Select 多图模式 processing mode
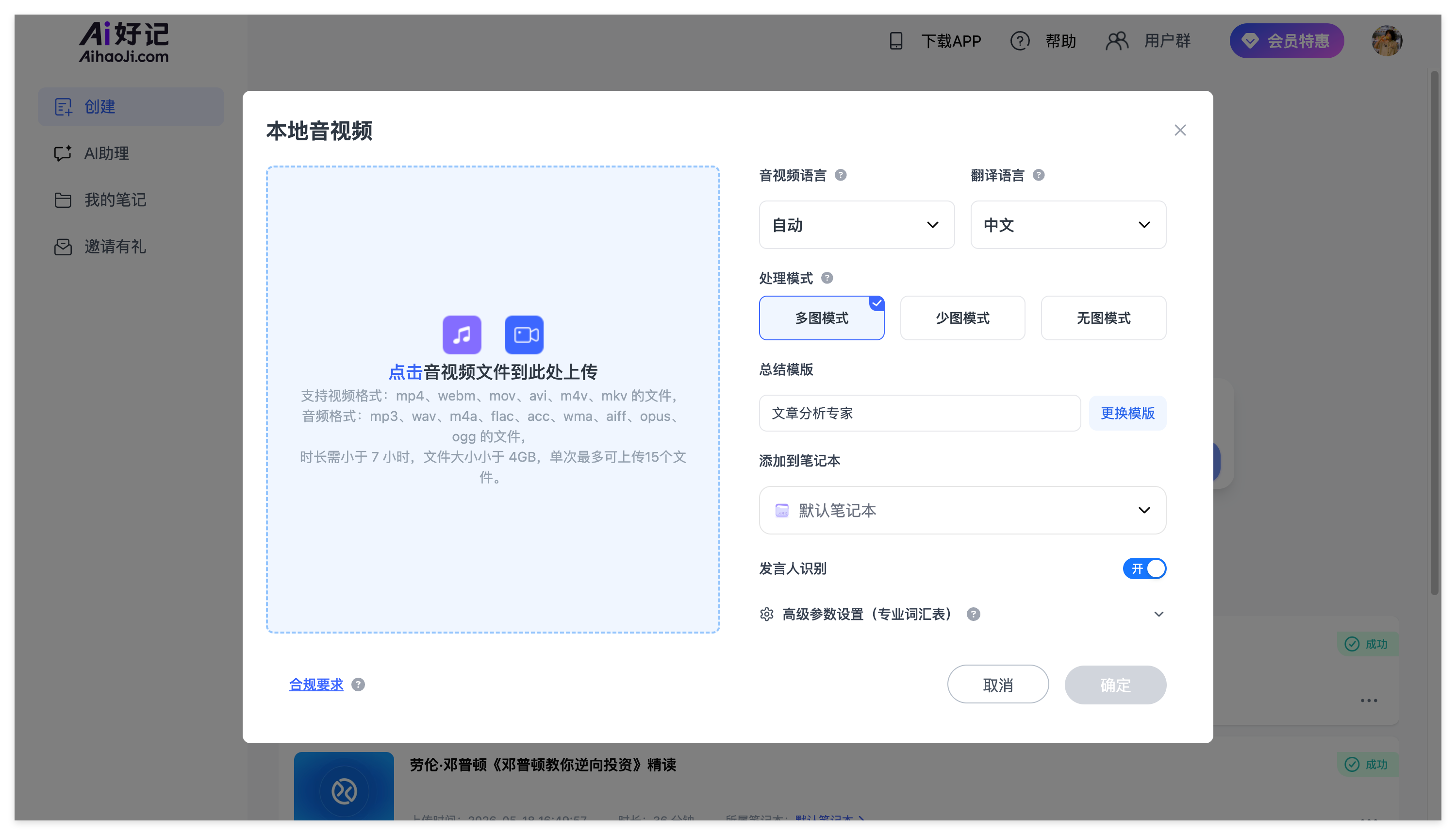This screenshot has height=835, width=1456. (822, 317)
